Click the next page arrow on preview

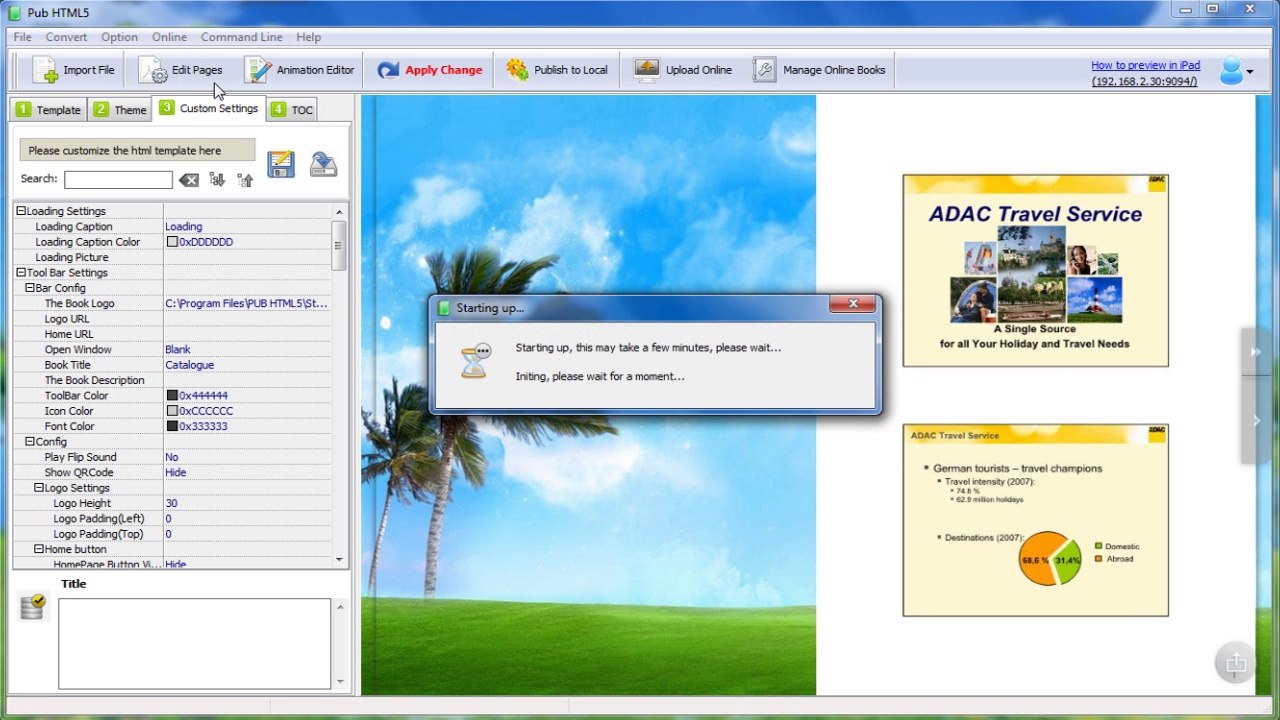tap(1256, 421)
